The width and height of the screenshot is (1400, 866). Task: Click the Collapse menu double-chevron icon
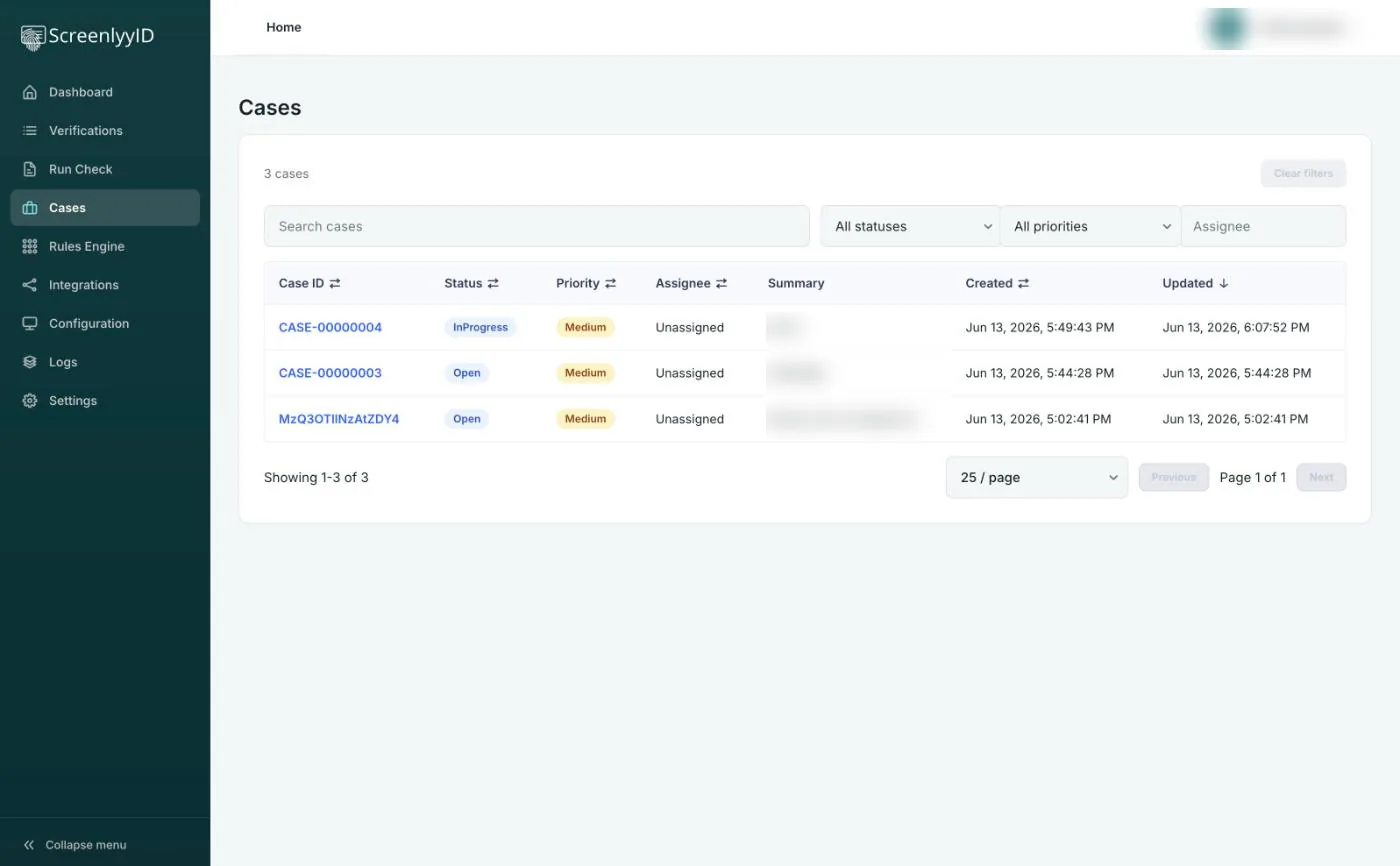[29, 845]
